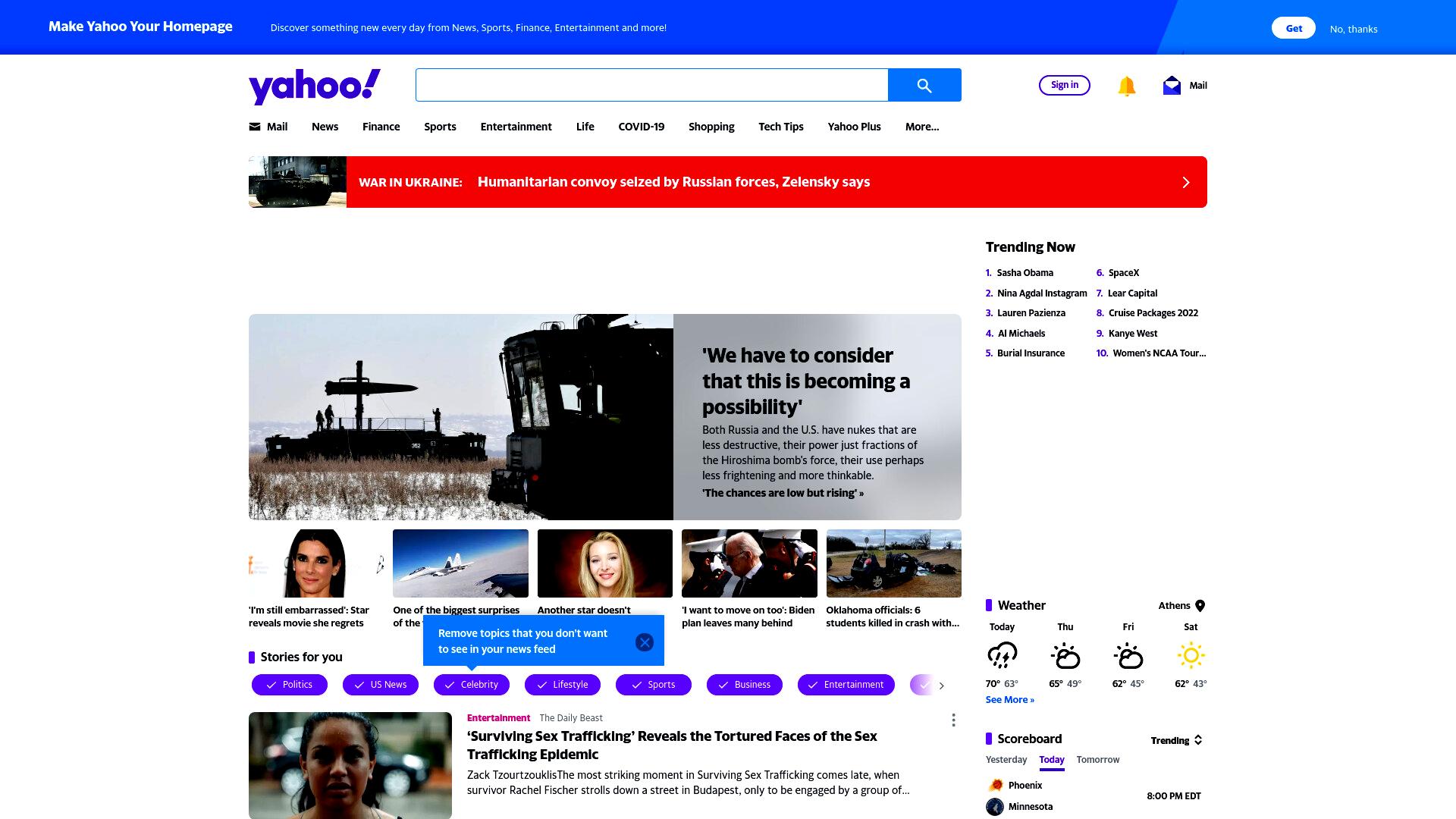Screen dimensions: 1456x819
Task: Open the weather See More link
Action: (x=1010, y=700)
